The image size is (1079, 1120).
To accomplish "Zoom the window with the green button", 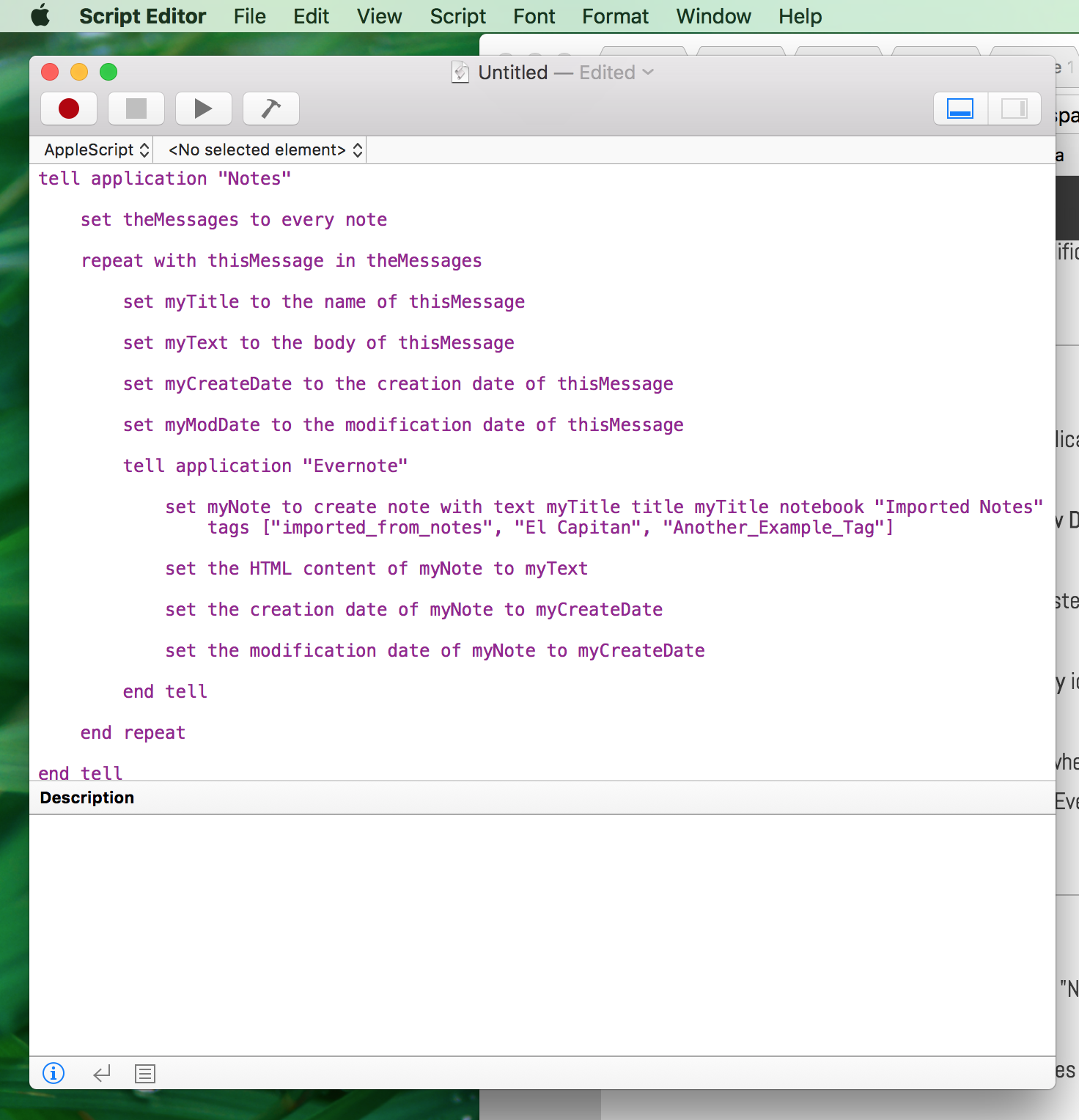I will (x=108, y=72).
